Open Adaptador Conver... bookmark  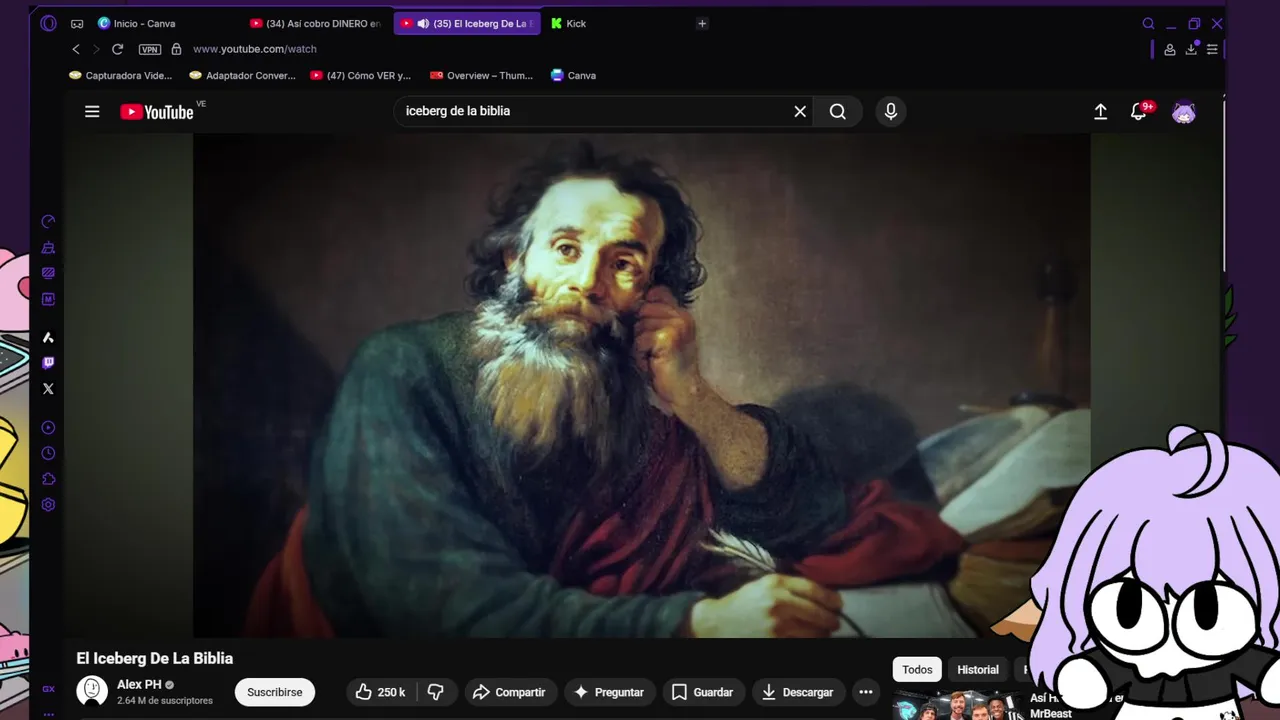242,75
